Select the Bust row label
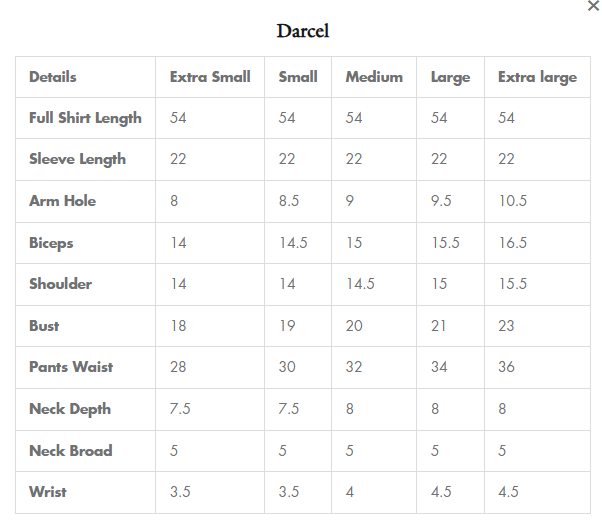602x527 pixels. [44, 326]
